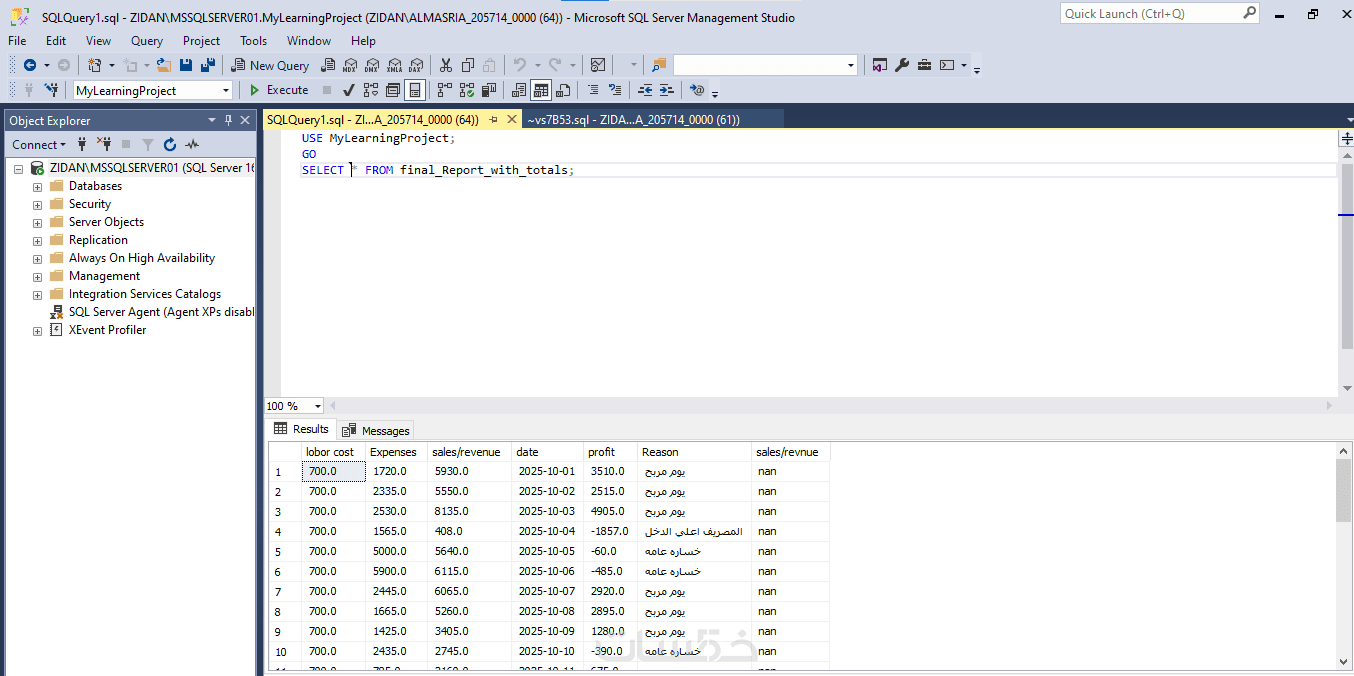Navigate backward using the back arrow icon
Screen dimensions: 1354x676
pyautogui.click(x=30, y=65)
